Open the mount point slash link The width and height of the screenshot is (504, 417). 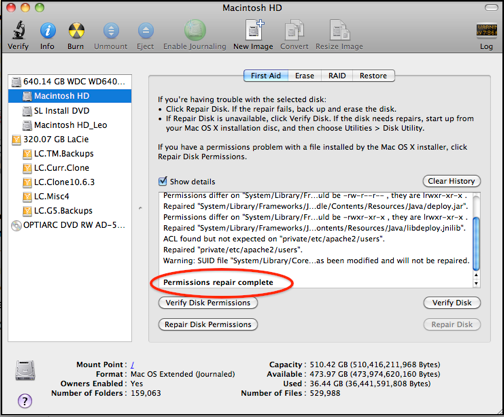coord(132,365)
